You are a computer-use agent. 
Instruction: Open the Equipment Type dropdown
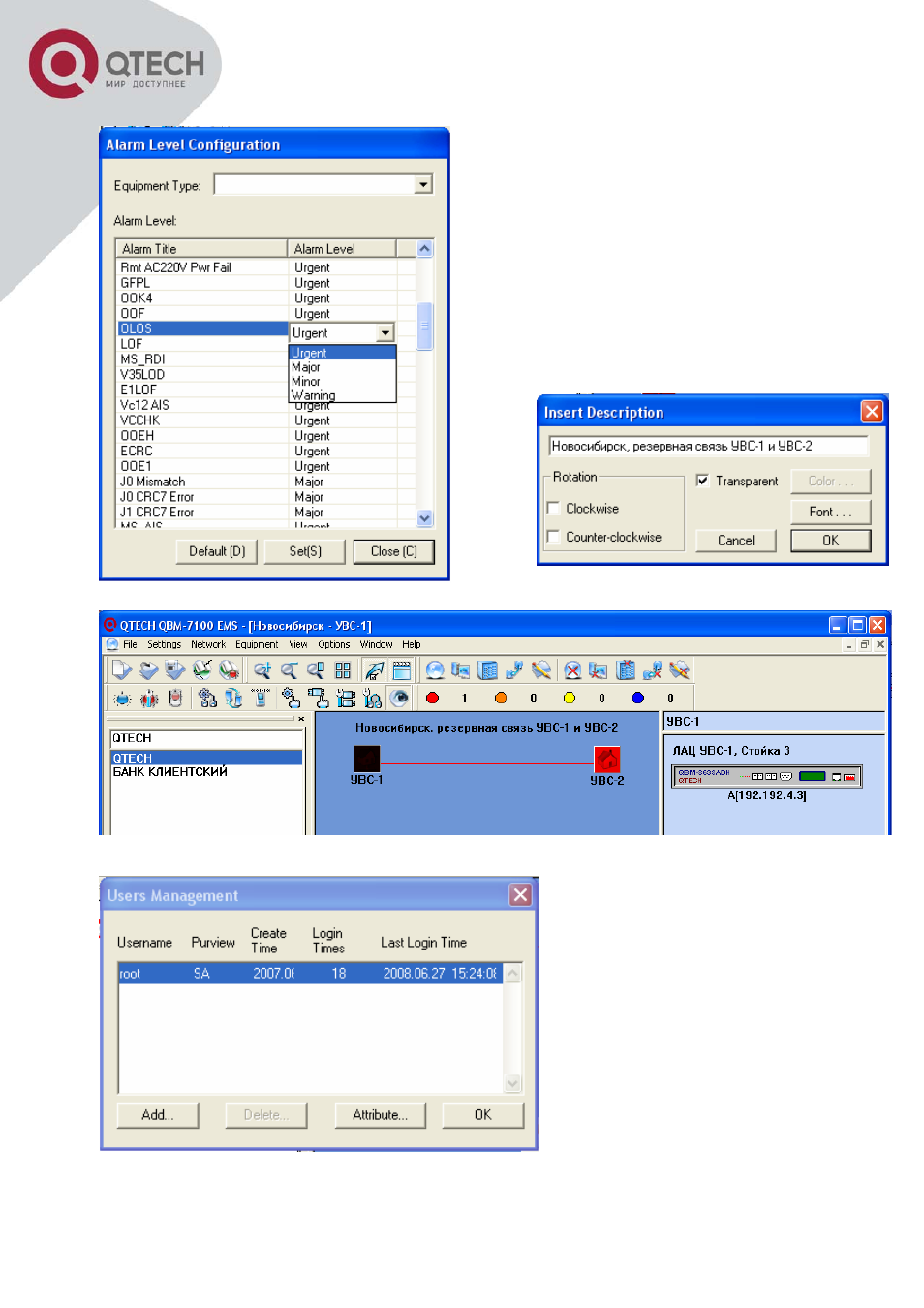[x=423, y=185]
